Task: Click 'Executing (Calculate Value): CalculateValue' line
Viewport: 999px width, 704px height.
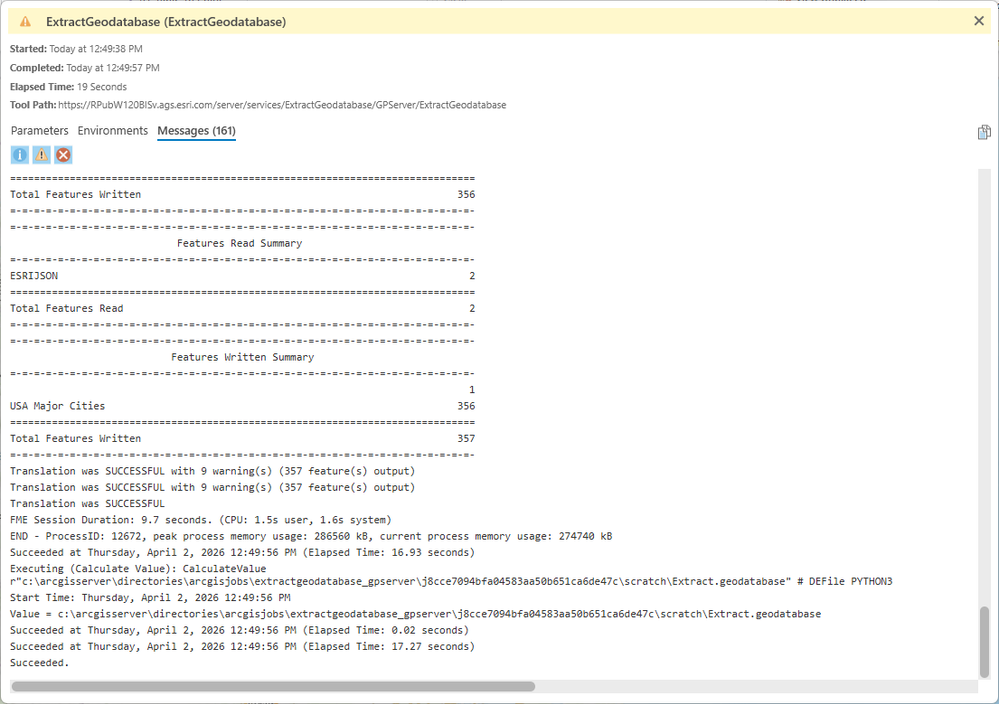Action: click(x=138, y=568)
